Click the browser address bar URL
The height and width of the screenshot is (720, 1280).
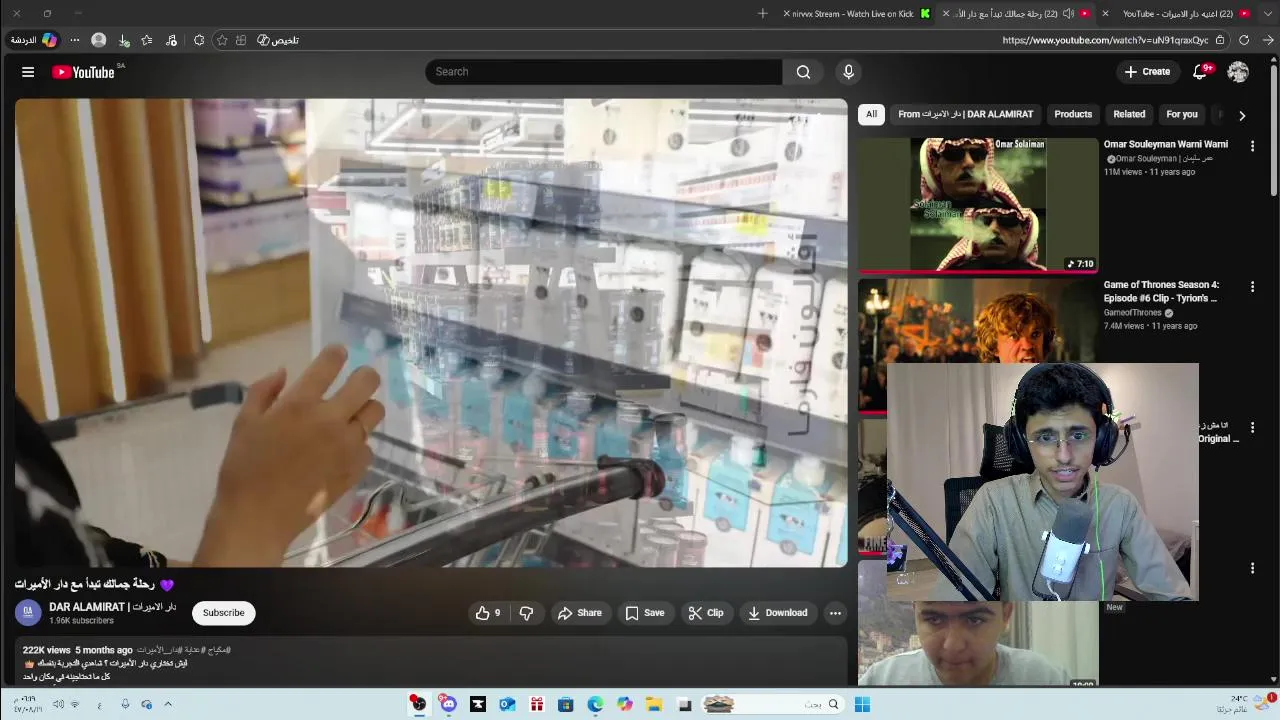tap(1105, 40)
